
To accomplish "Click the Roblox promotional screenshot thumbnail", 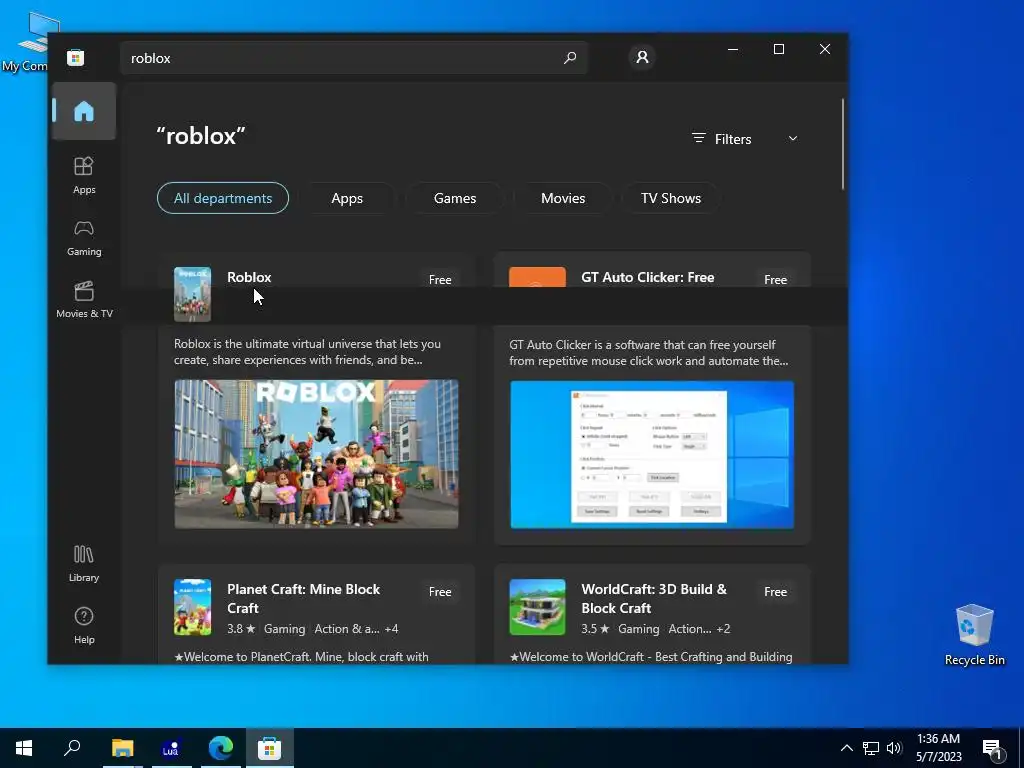I will 316,454.
